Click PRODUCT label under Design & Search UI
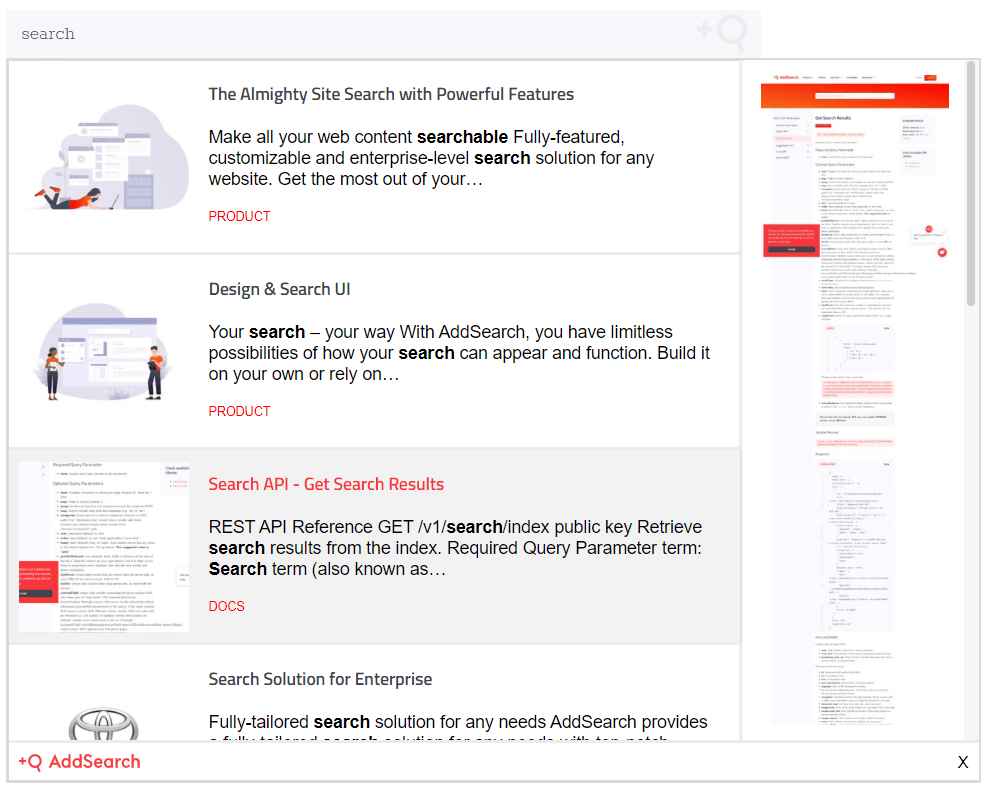Viewport: 988px width, 789px height. [x=239, y=411]
